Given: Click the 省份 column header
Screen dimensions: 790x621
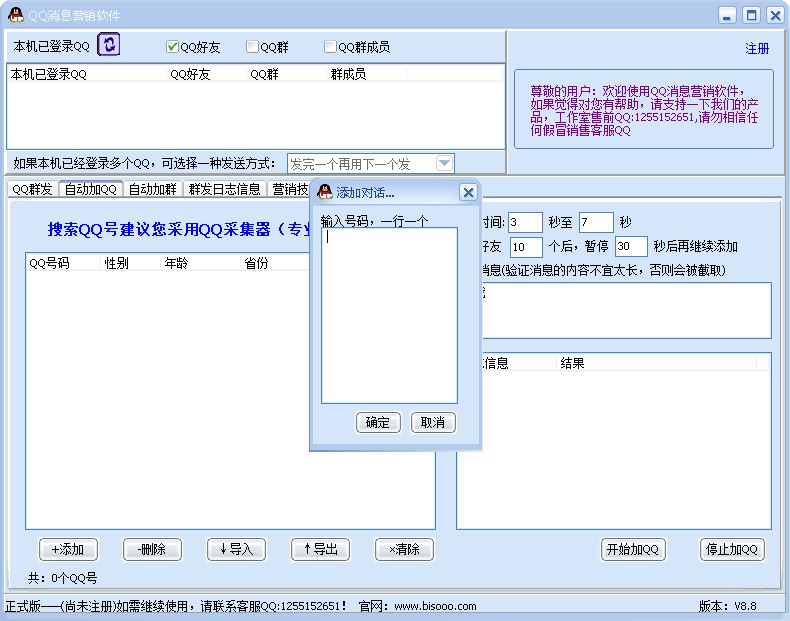Looking at the screenshot, I should 275,263.
